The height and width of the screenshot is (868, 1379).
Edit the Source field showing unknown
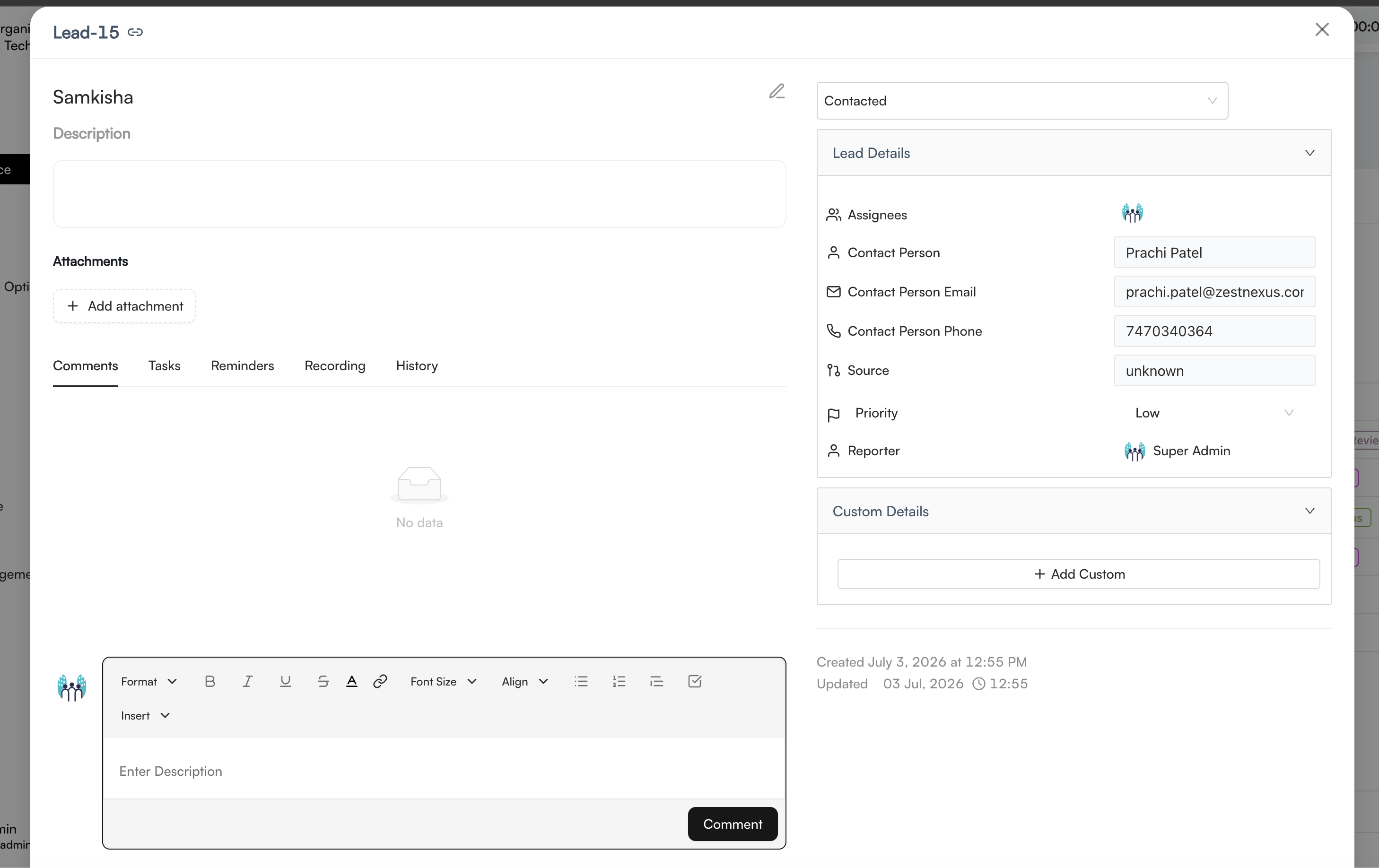(1214, 371)
